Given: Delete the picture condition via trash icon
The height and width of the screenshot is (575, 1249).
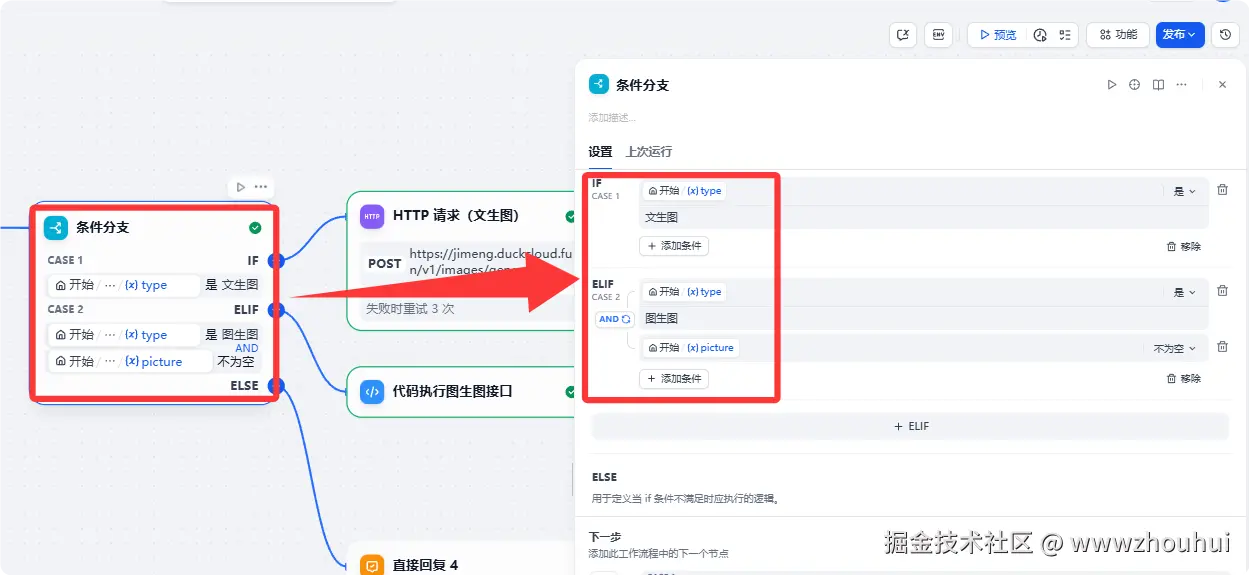Looking at the screenshot, I should tap(1222, 347).
